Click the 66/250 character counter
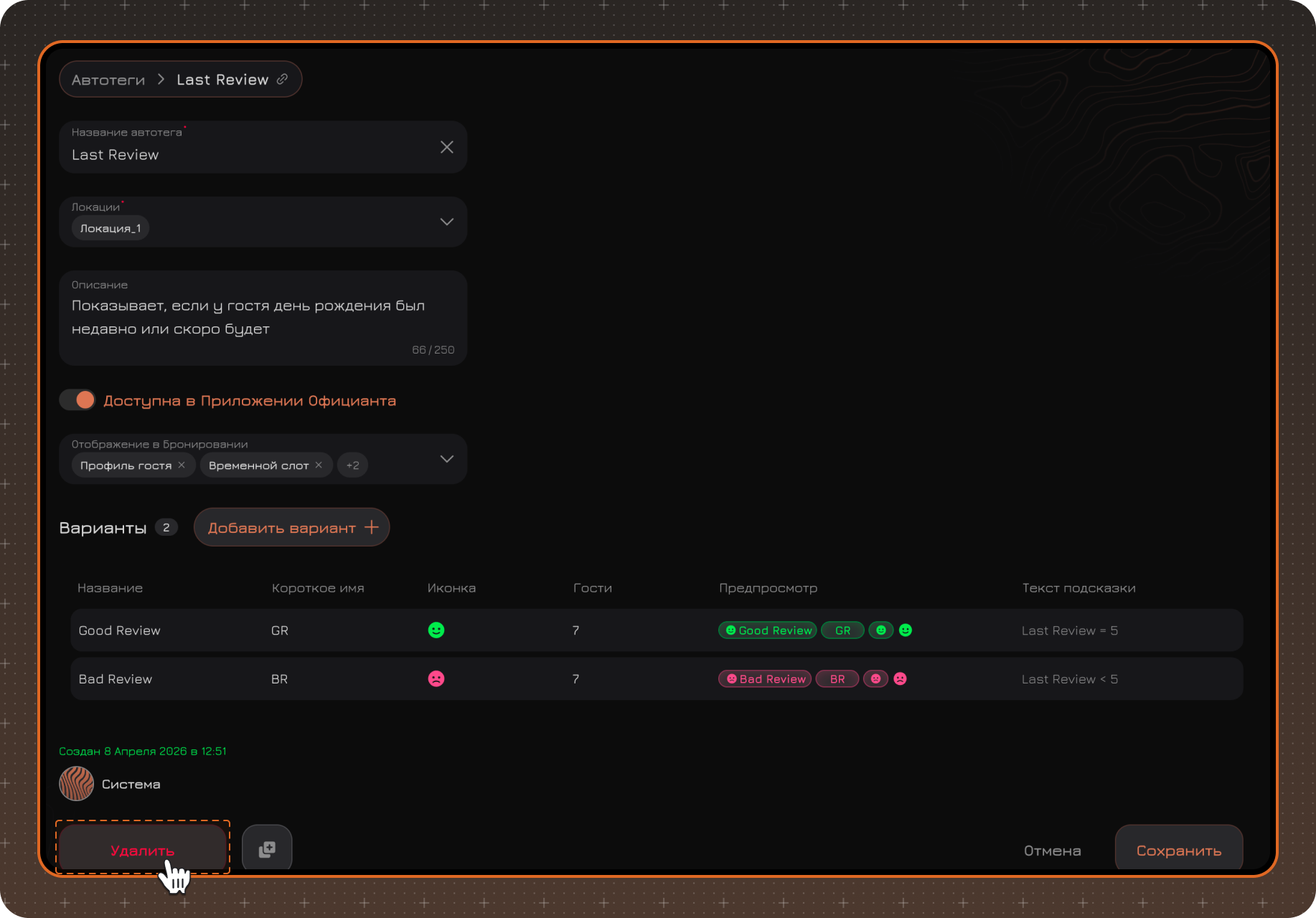Screen dimensions: 1316x918 coord(433,350)
